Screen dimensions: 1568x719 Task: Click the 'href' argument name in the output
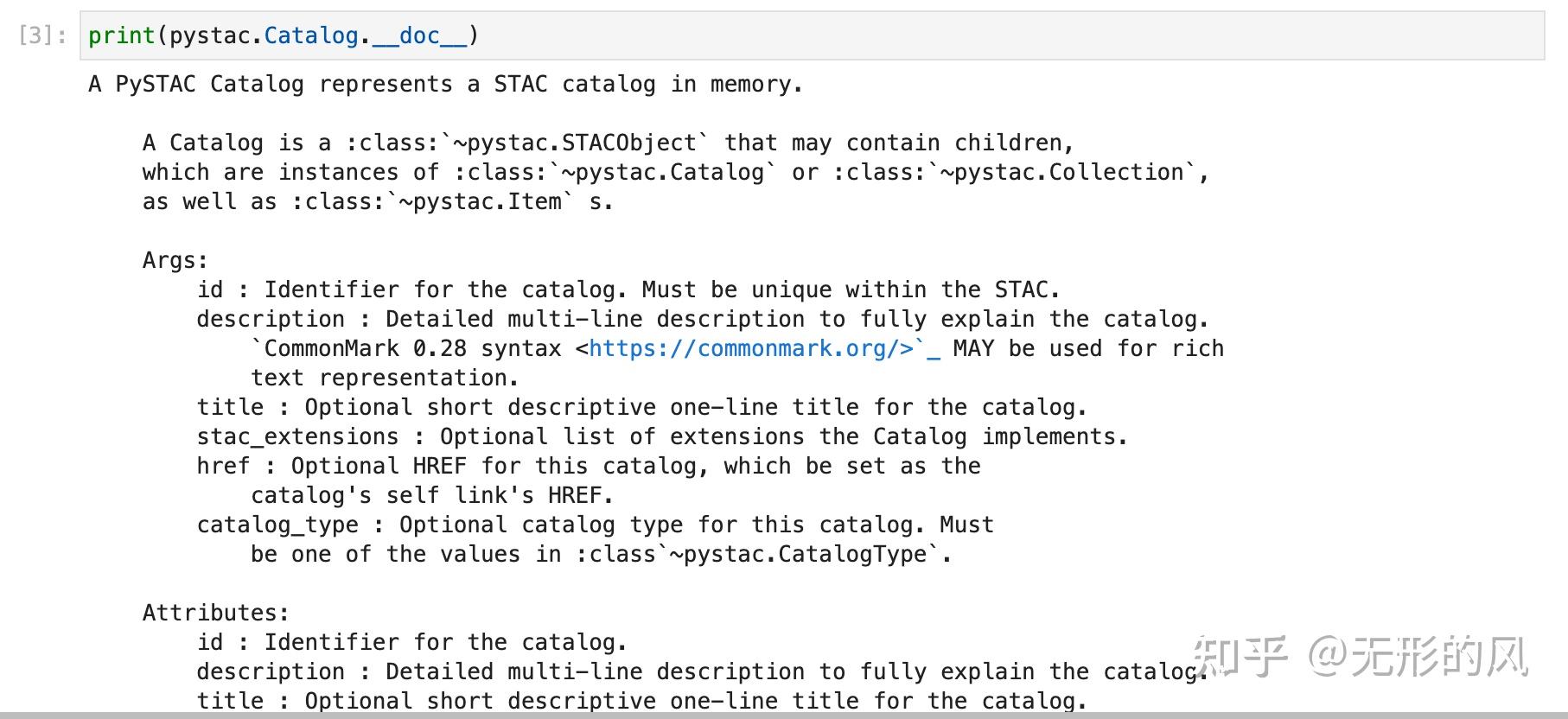(223, 466)
